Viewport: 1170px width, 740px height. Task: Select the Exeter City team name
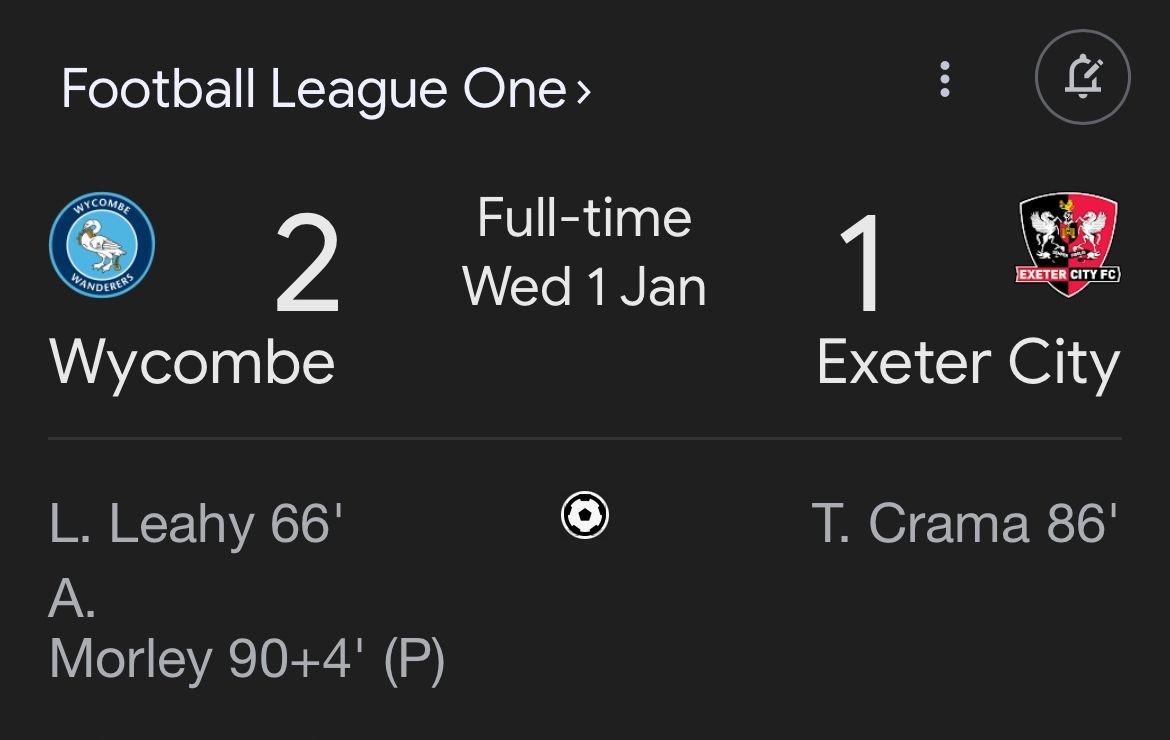968,362
